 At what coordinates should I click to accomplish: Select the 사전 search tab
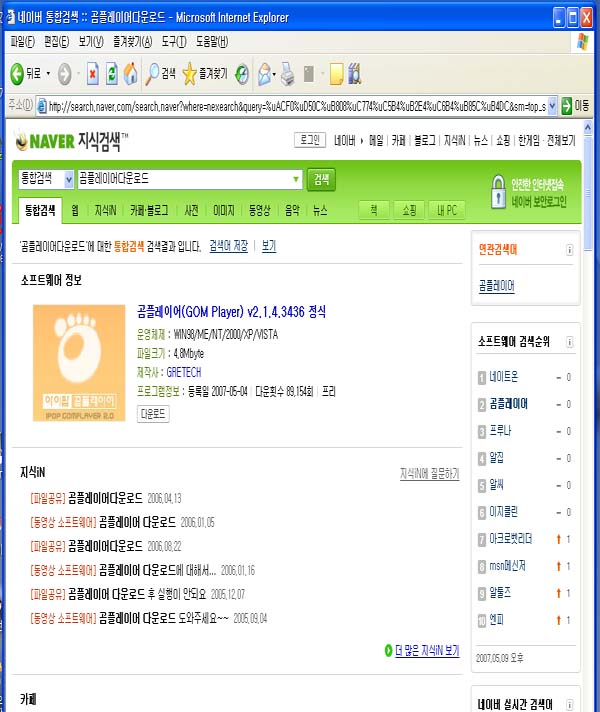191,210
